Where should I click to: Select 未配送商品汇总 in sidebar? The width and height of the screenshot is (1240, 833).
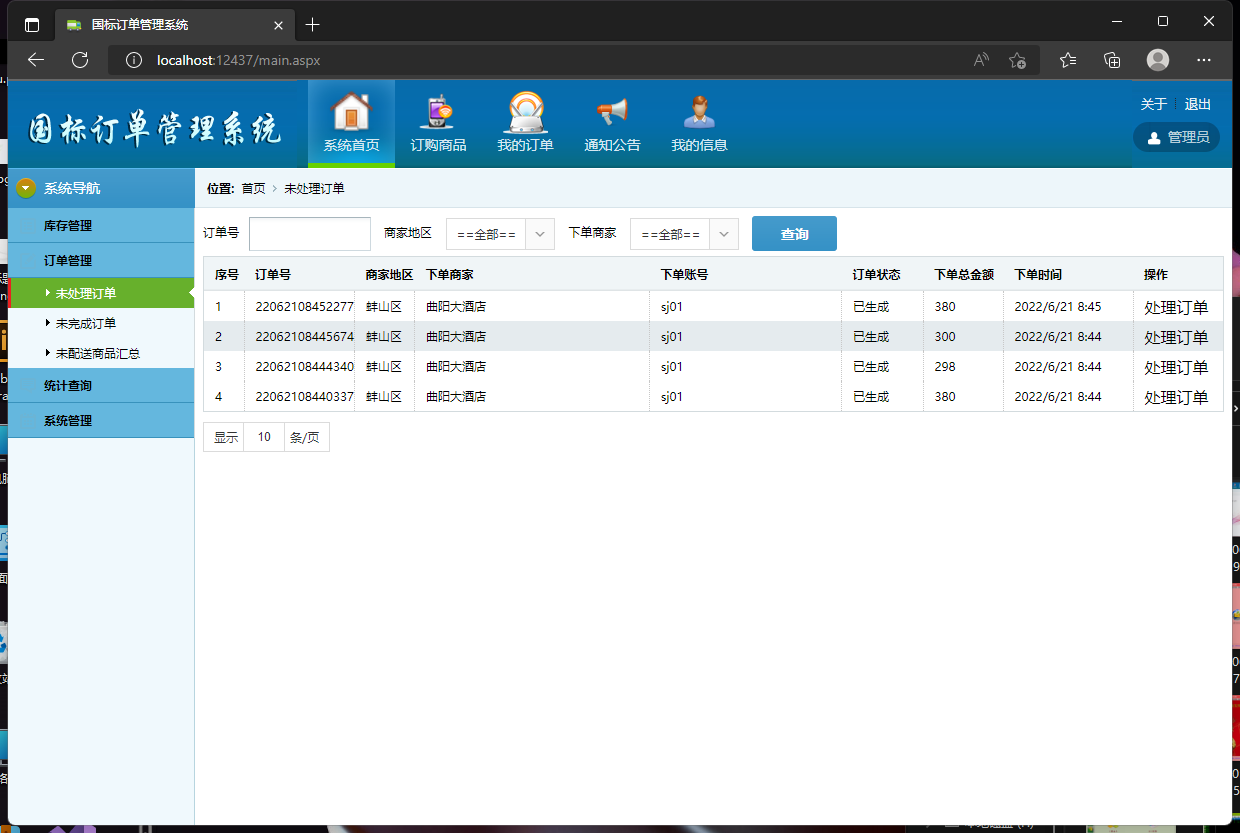[98, 353]
